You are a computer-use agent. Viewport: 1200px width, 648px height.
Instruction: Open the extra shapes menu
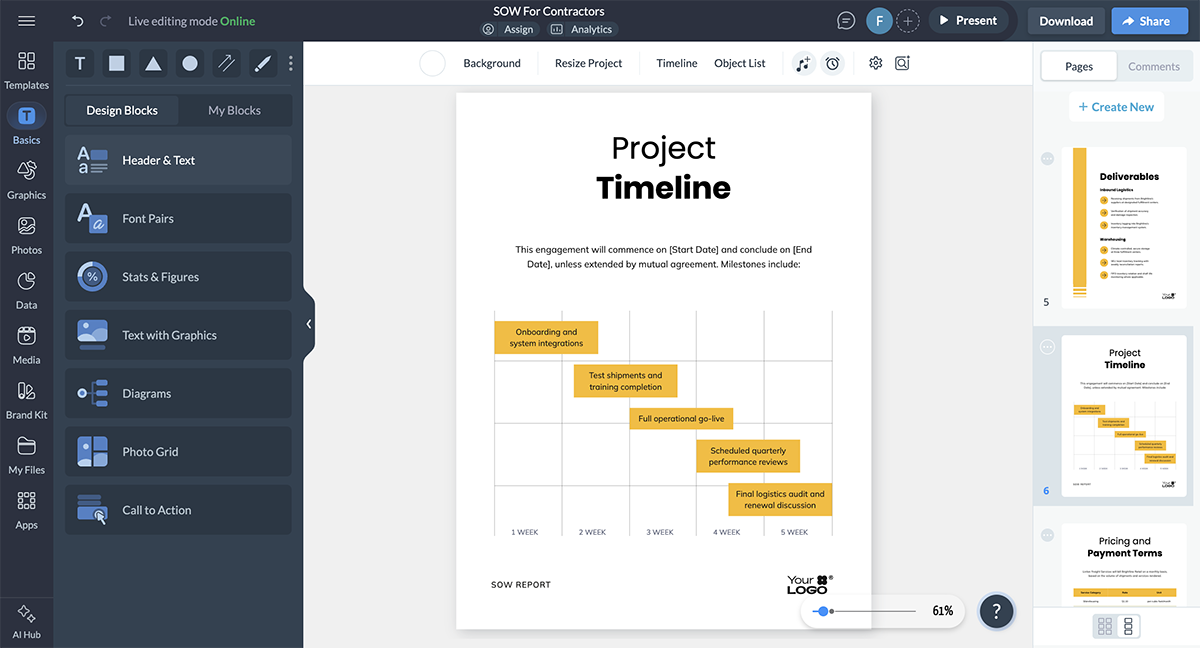(290, 62)
